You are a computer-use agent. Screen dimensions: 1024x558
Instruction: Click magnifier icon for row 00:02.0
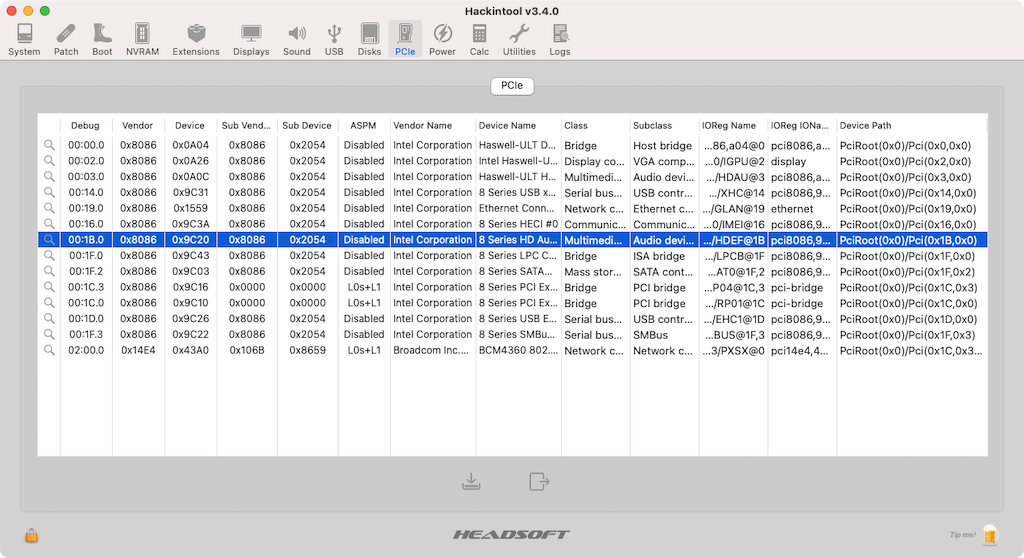click(x=49, y=161)
